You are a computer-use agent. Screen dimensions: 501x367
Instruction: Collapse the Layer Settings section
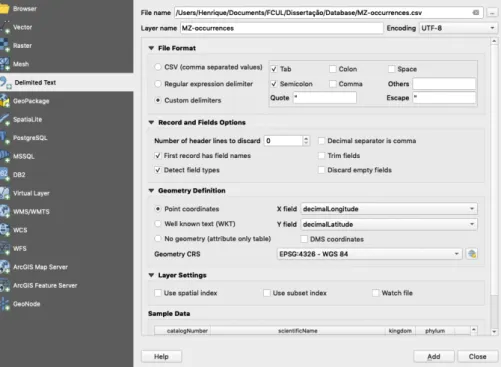click(x=151, y=275)
